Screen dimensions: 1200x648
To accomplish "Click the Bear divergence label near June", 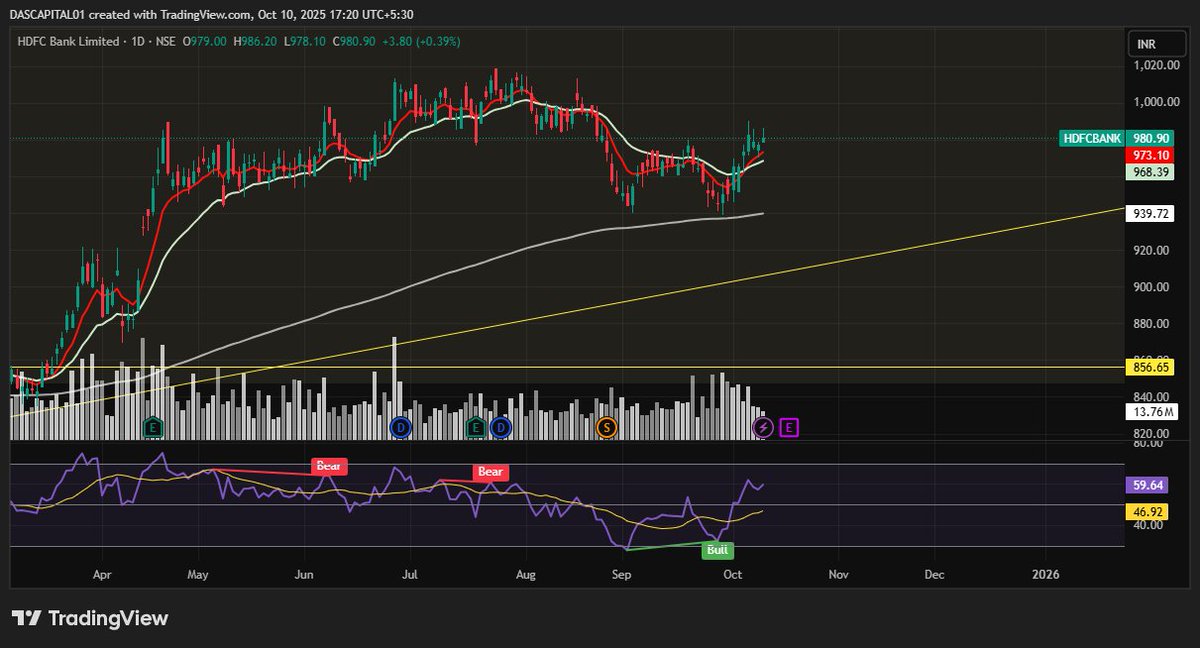I will coord(330,466).
